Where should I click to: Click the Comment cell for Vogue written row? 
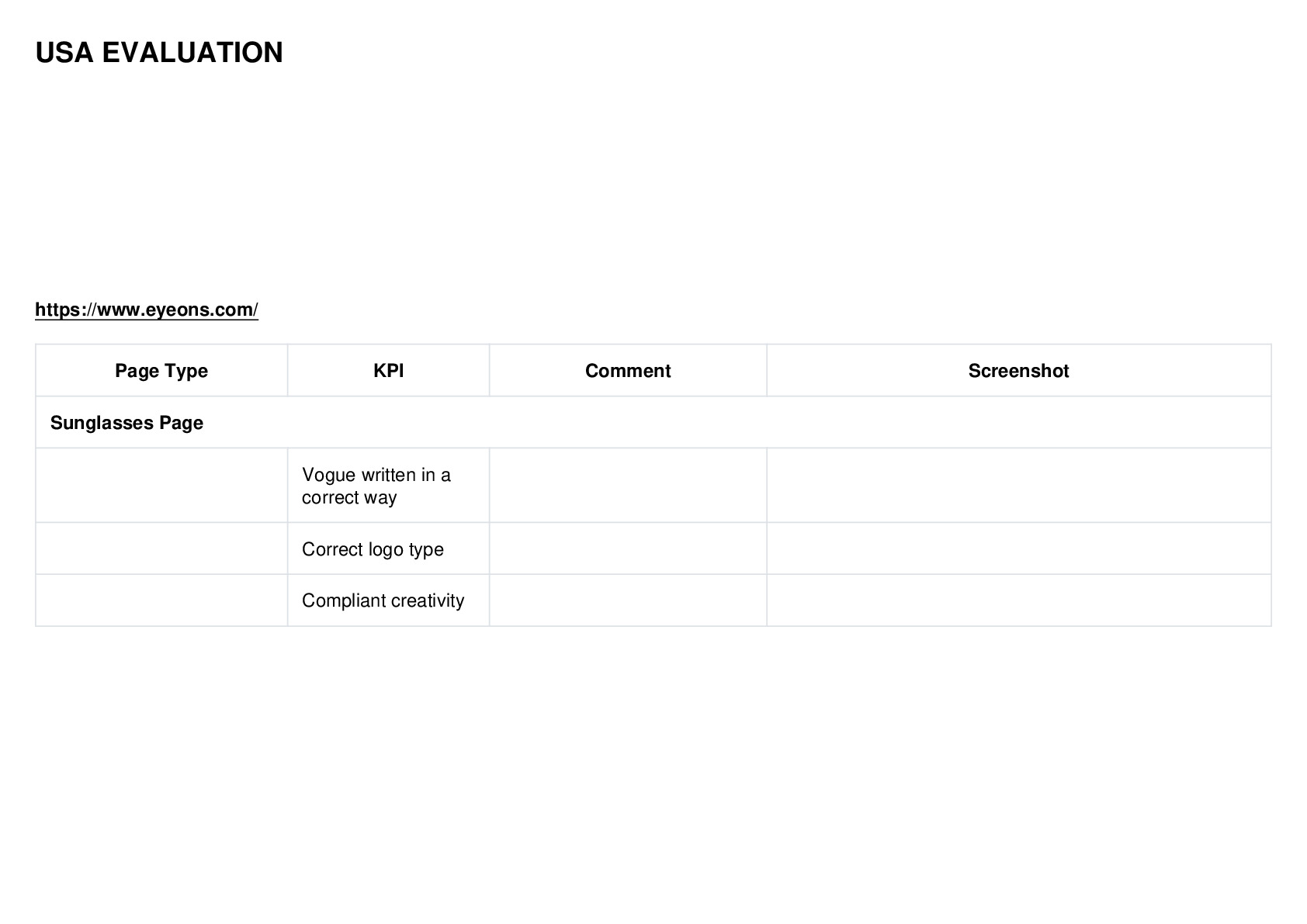[x=628, y=486]
